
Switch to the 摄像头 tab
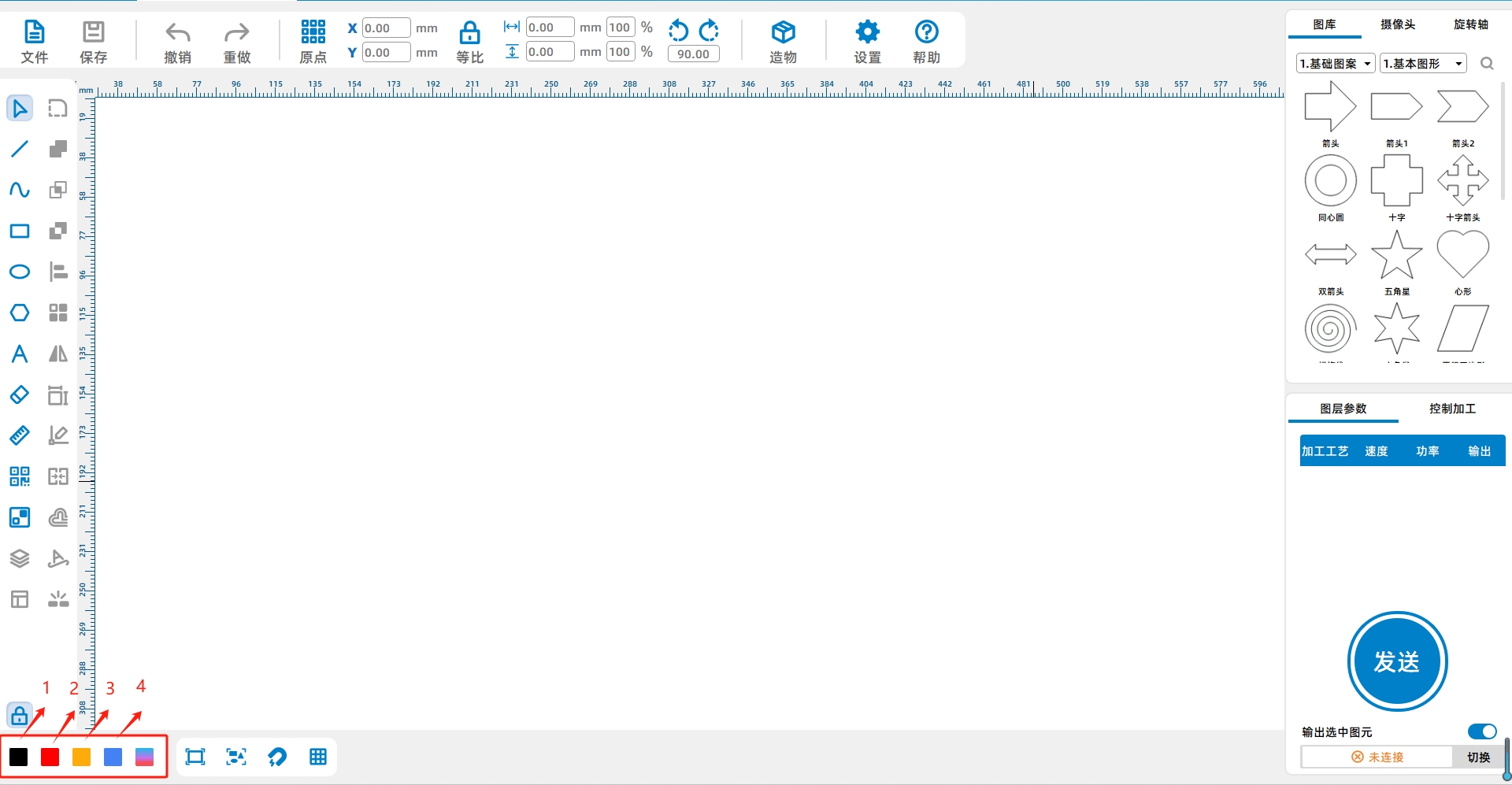click(1398, 24)
